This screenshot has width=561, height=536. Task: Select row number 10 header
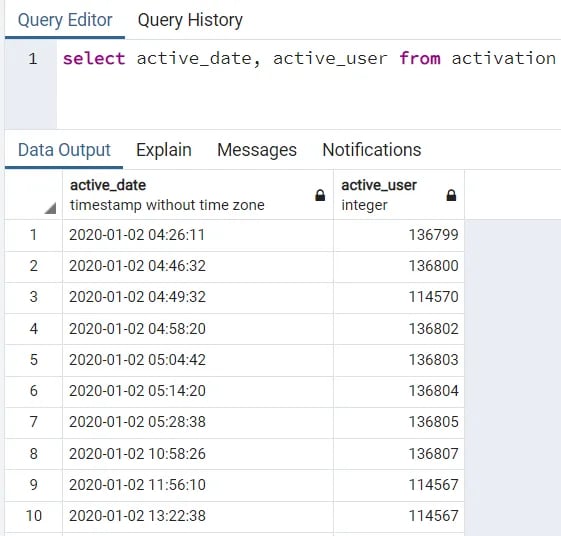[33, 516]
